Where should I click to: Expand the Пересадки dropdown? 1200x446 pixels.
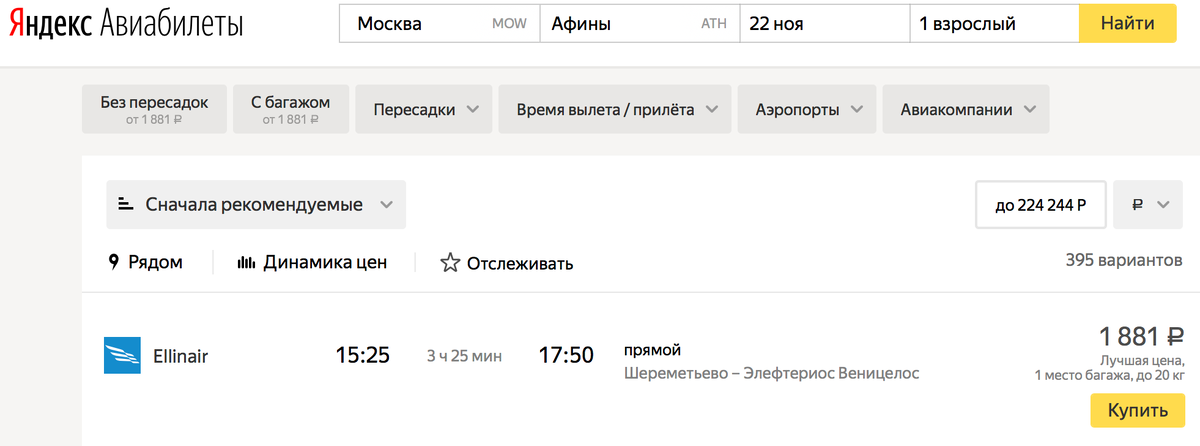[425, 109]
